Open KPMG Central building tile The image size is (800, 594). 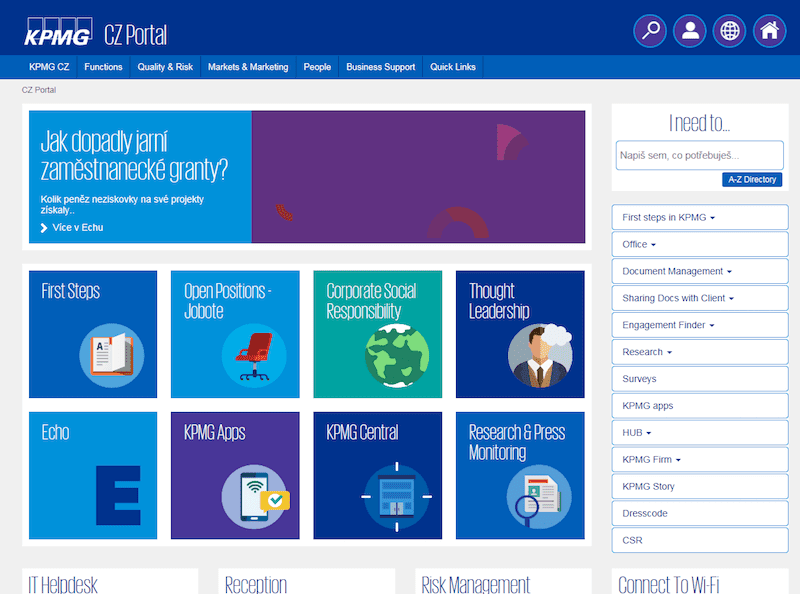(378, 476)
